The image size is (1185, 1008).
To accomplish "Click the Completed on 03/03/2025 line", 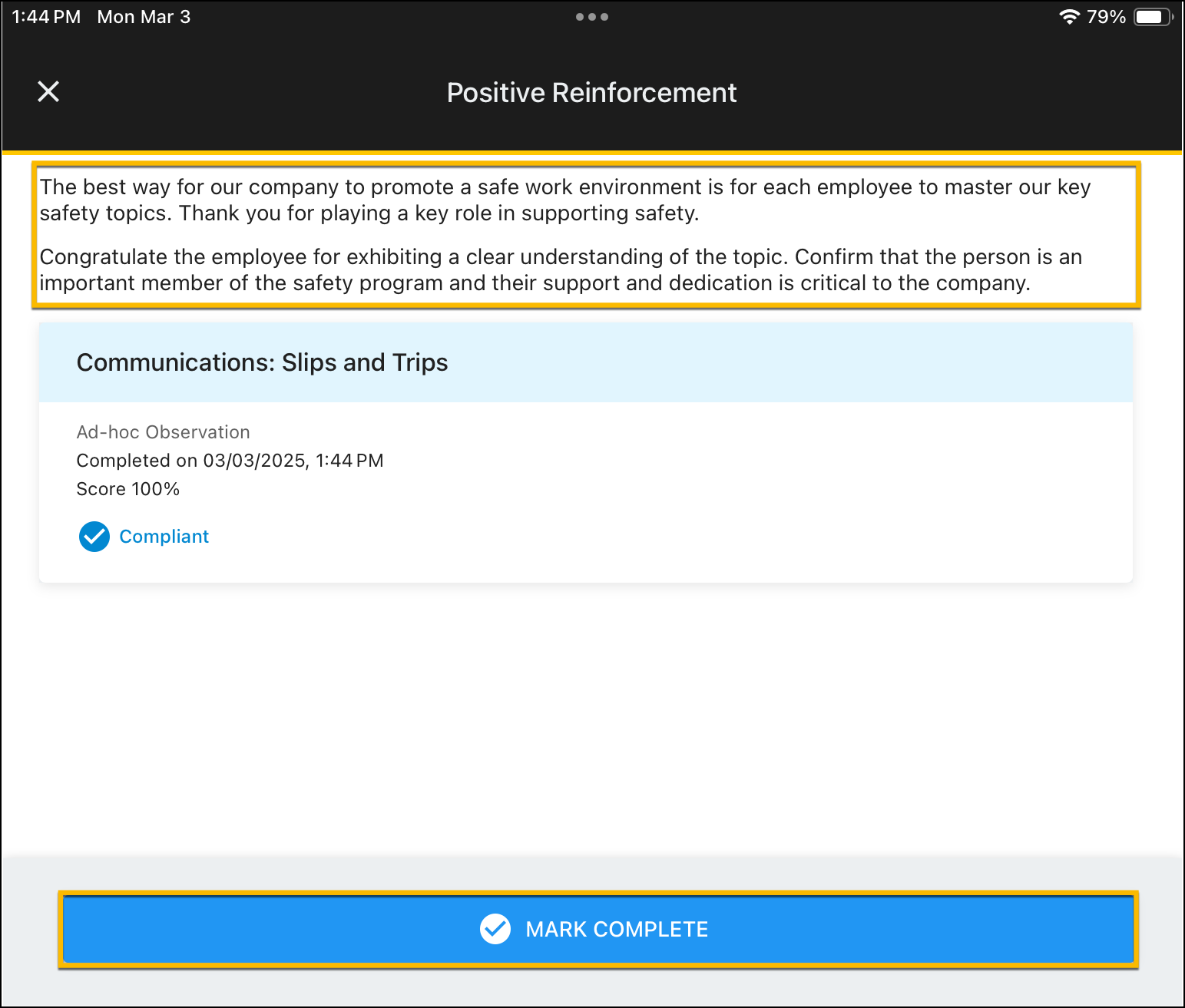I will click(x=230, y=461).
